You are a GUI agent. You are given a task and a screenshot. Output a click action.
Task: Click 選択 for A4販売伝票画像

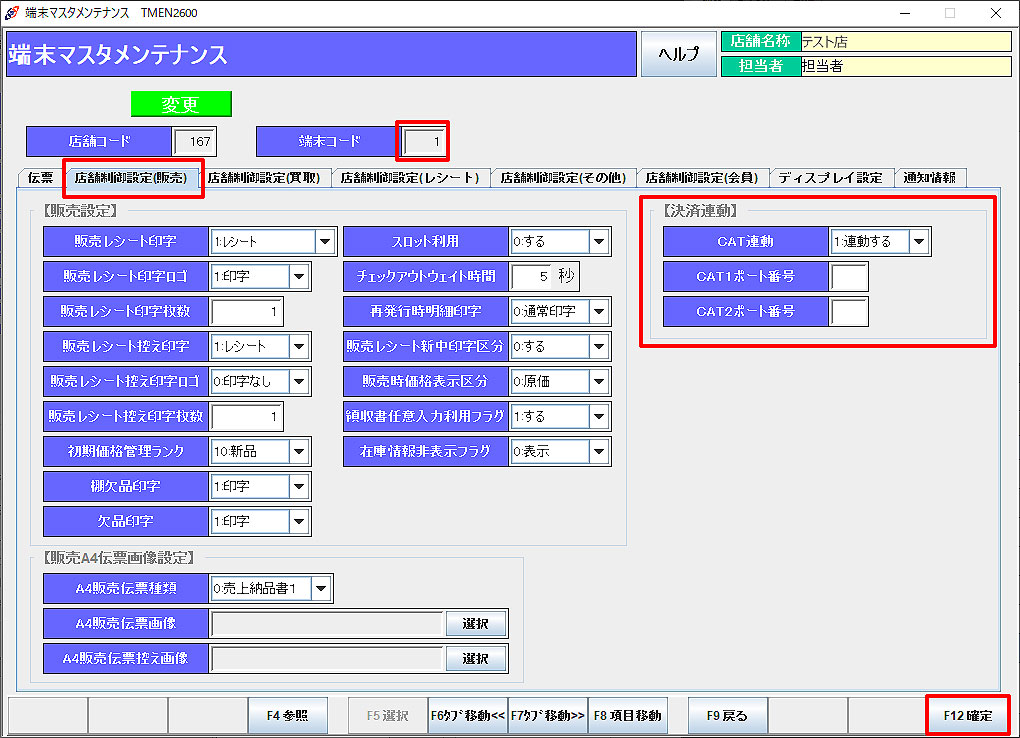pos(476,623)
